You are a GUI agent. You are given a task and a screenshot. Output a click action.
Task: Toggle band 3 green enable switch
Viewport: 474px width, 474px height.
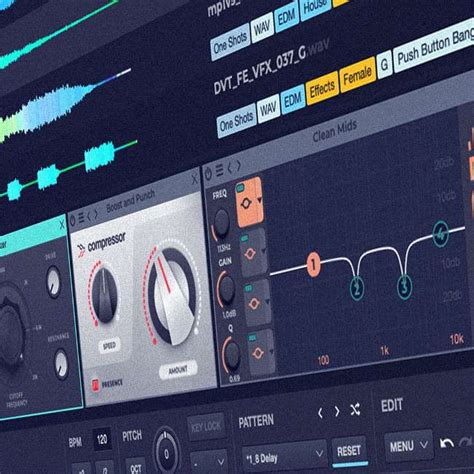[248, 288]
